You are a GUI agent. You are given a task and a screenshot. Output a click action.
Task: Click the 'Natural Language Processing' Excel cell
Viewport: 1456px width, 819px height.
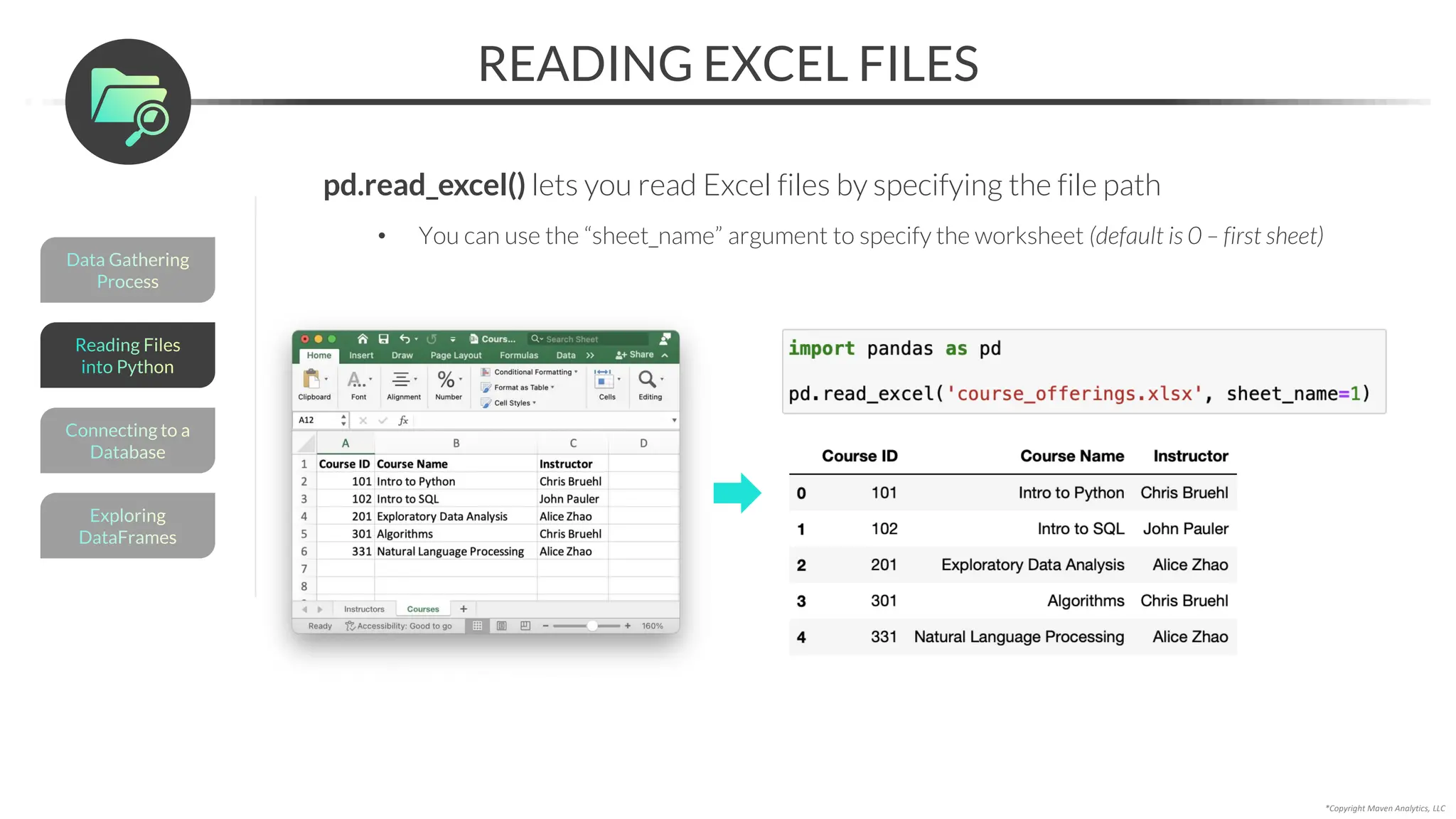click(456, 552)
